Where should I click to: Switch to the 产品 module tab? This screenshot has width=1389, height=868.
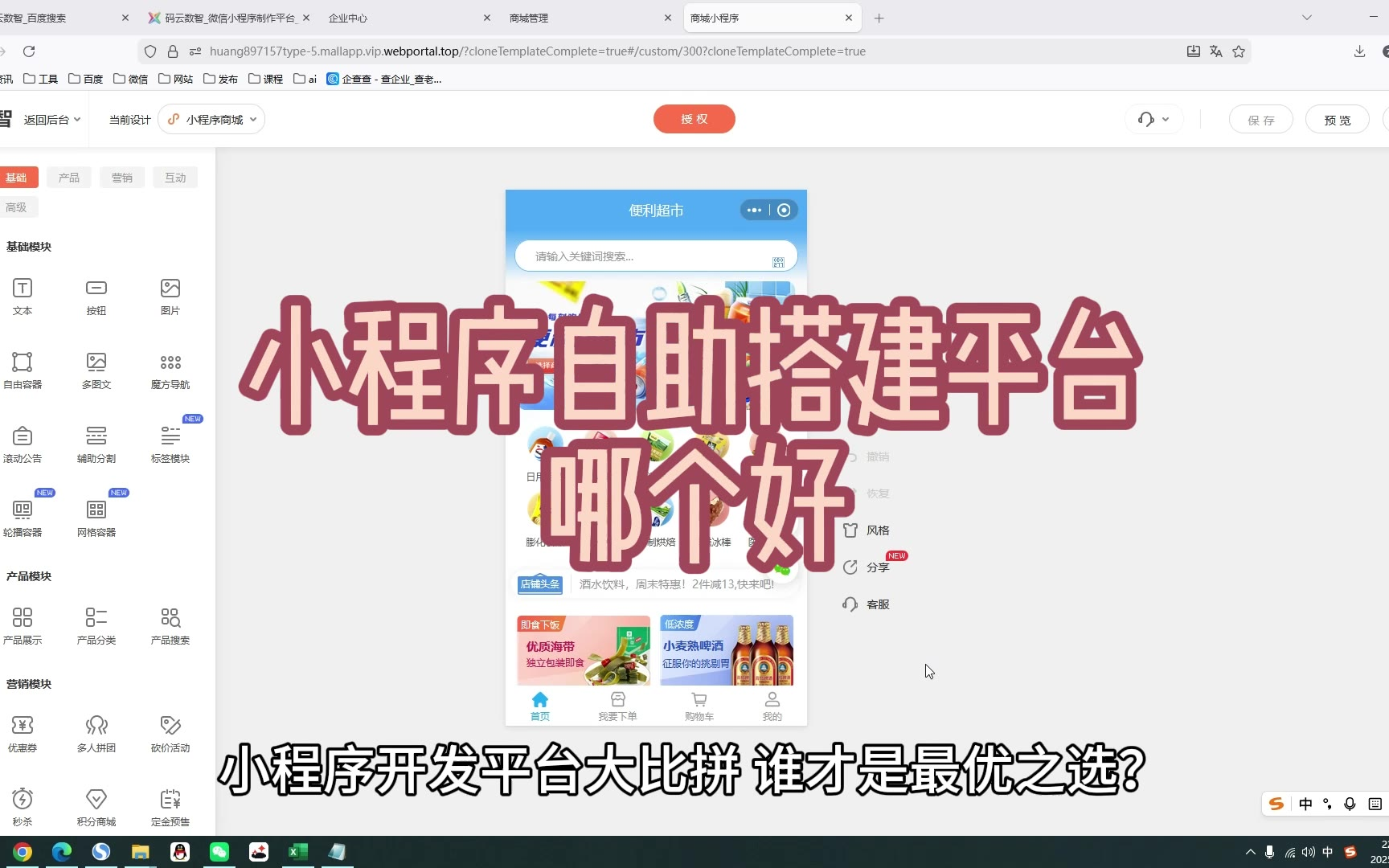coord(69,178)
